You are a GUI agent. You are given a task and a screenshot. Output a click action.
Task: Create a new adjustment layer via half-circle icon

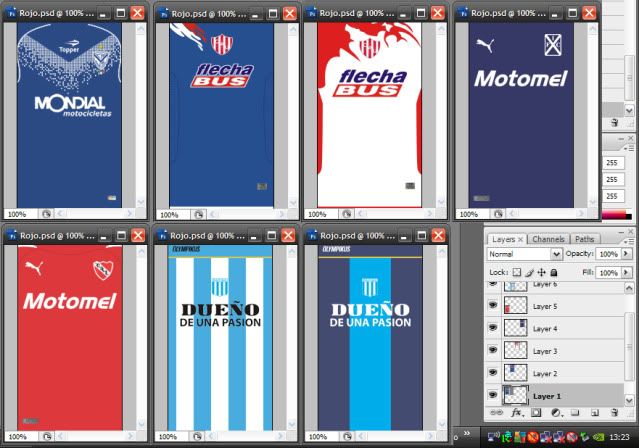(556, 413)
